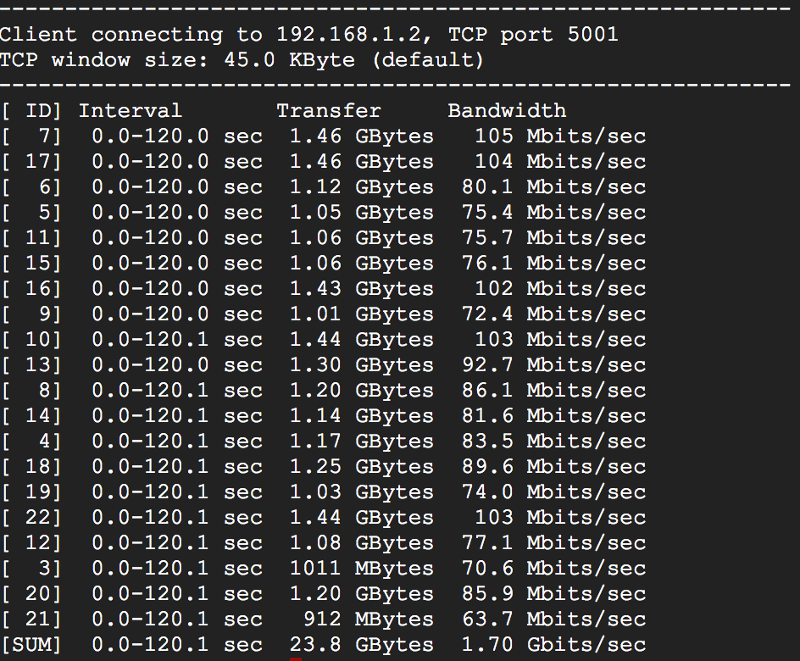Screen dimensions: 800x661
Task: Click the 1.70 Gbits/sec total bandwidth
Action: tap(554, 645)
